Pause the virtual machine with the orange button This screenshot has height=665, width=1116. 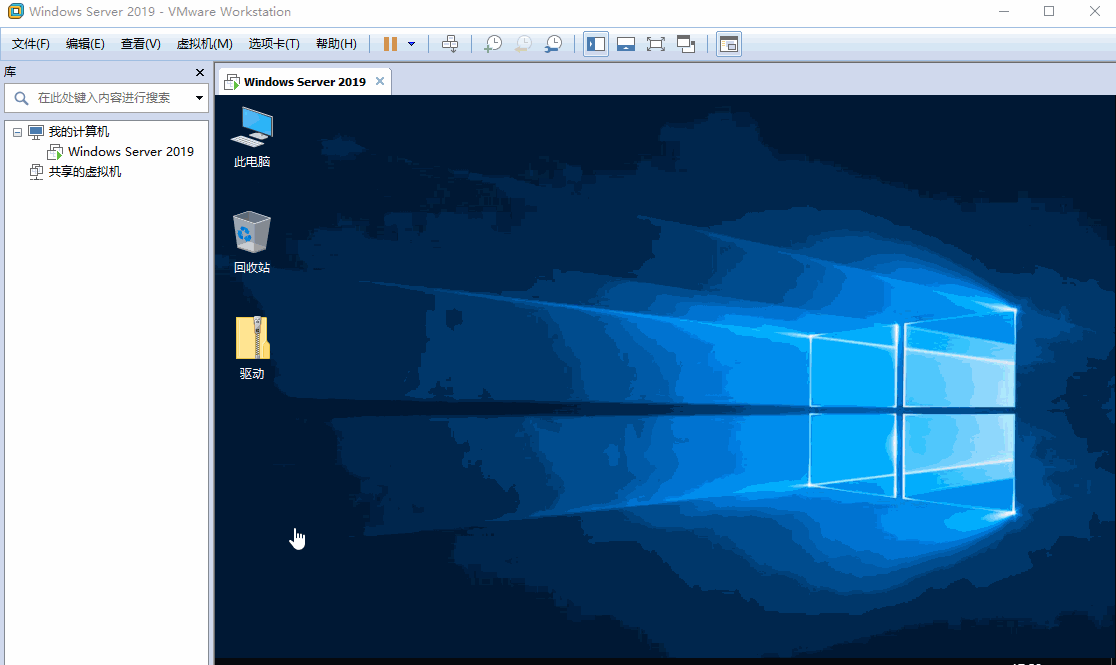point(390,44)
